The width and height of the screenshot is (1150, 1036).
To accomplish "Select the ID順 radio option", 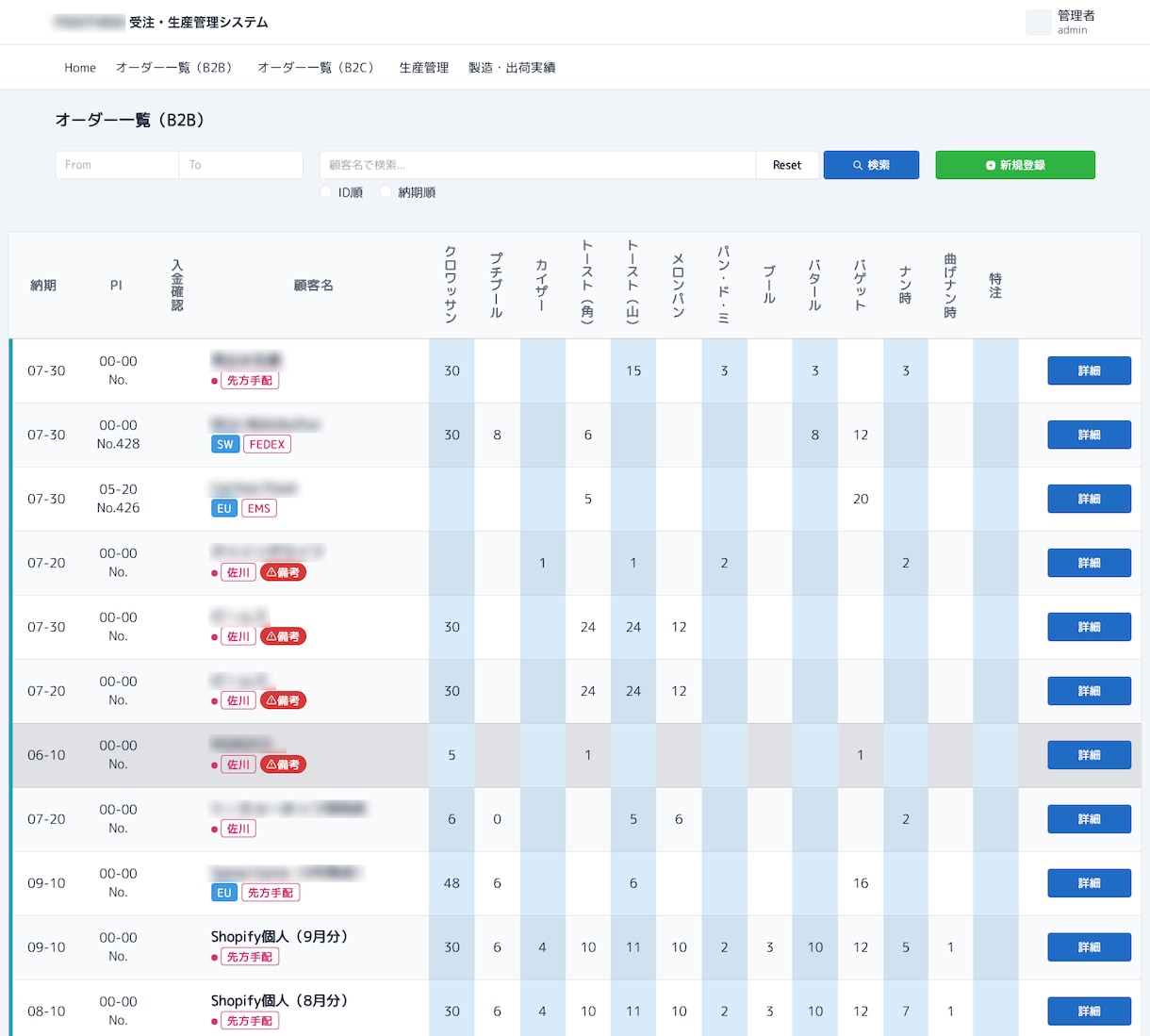I will [326, 192].
